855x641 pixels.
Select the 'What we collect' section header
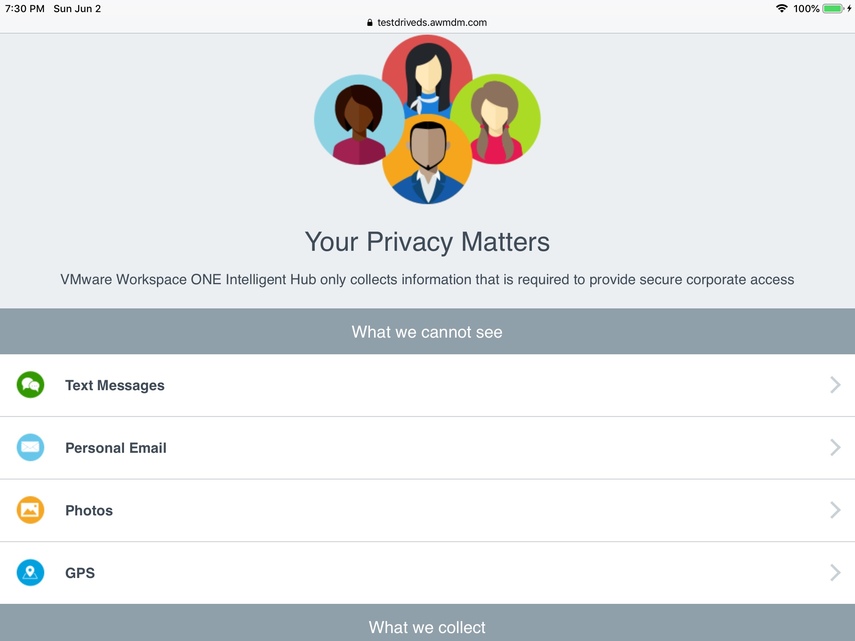click(x=427, y=627)
